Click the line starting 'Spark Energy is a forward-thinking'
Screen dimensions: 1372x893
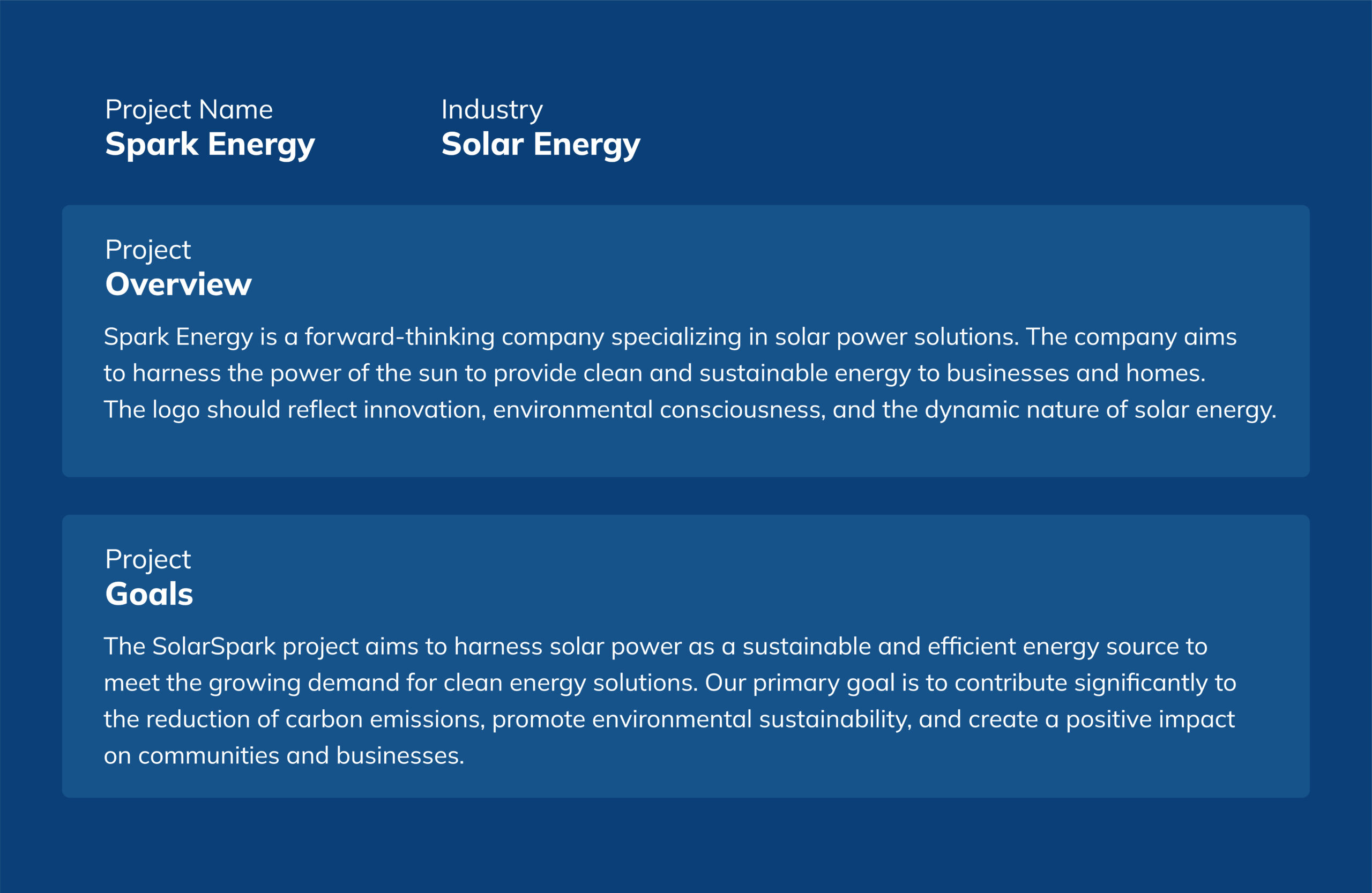[x=670, y=337]
